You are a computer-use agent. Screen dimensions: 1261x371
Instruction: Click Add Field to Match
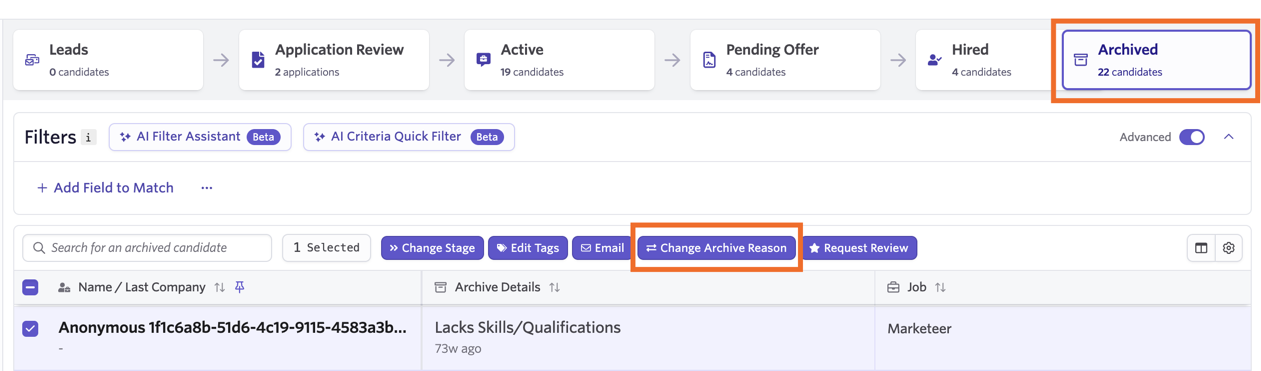click(x=105, y=188)
